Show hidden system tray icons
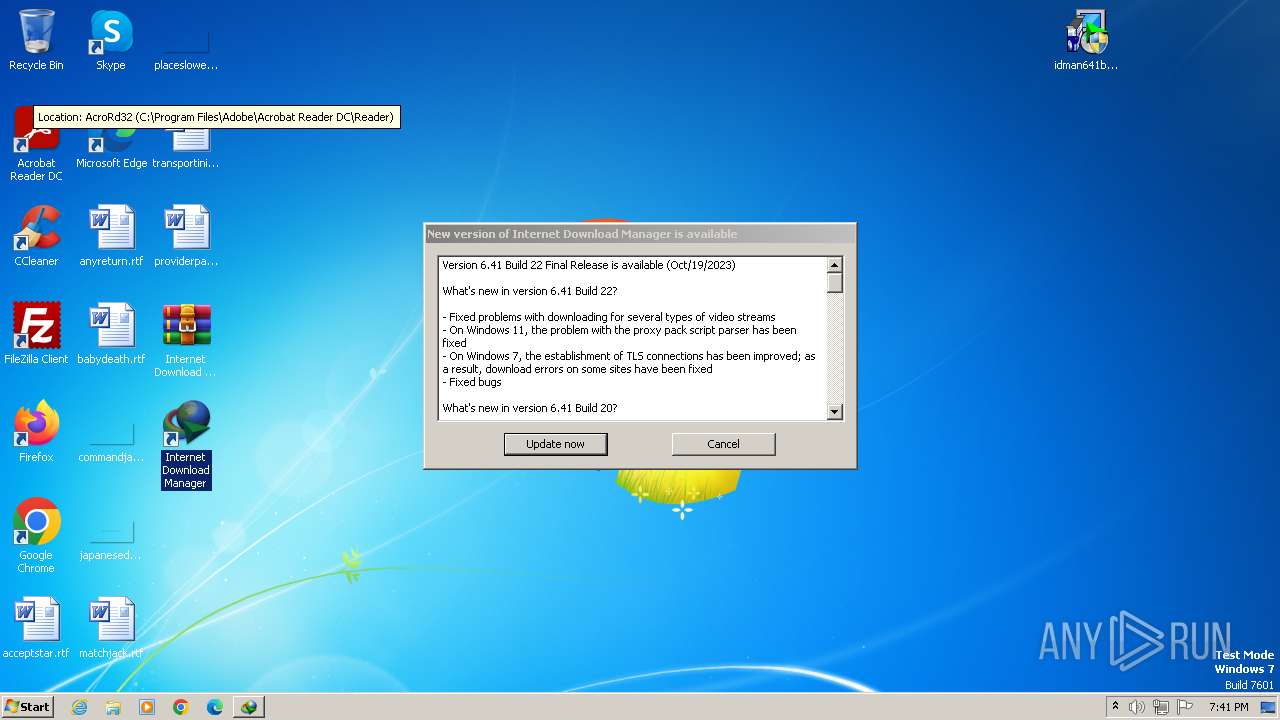The height and width of the screenshot is (720, 1280). [x=1115, y=707]
